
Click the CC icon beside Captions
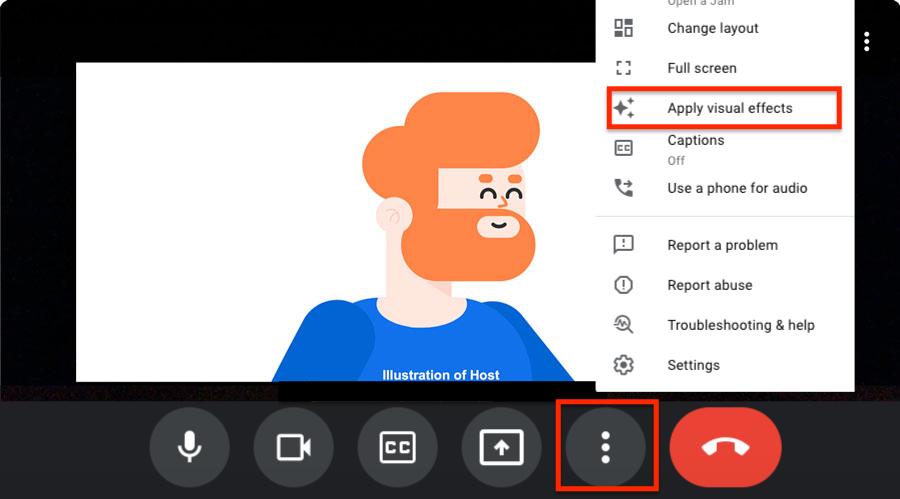[x=623, y=148]
